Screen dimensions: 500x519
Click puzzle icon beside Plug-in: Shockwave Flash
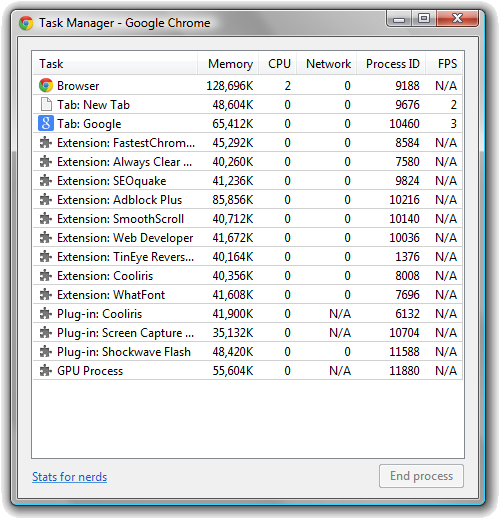(46, 352)
